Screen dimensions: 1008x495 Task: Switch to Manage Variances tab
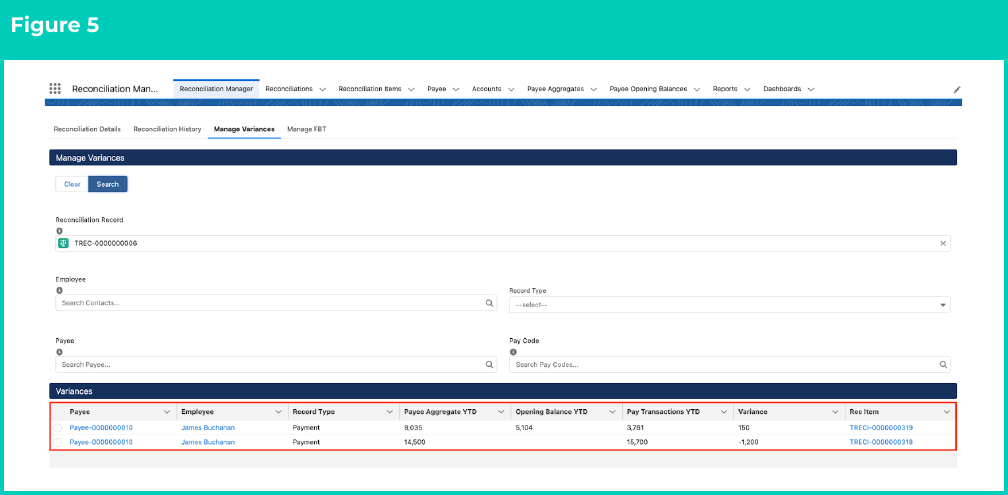pyautogui.click(x=244, y=129)
